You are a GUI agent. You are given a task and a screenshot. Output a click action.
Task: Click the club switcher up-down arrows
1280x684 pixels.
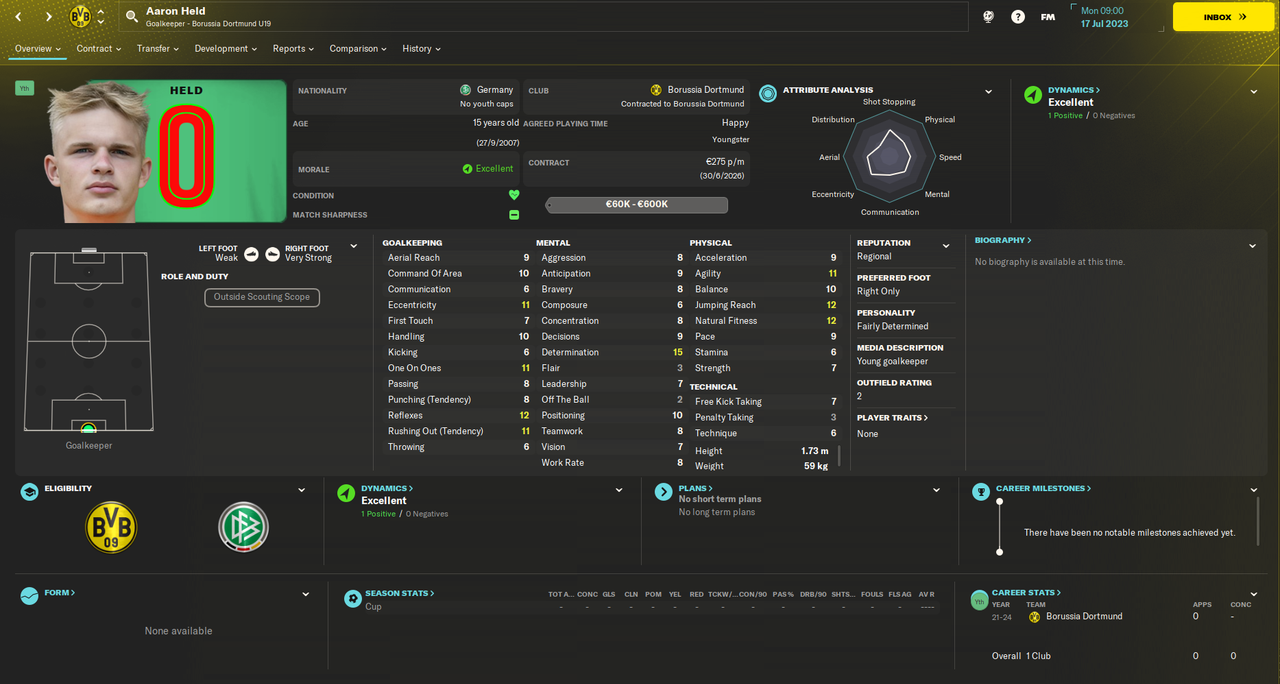click(101, 17)
